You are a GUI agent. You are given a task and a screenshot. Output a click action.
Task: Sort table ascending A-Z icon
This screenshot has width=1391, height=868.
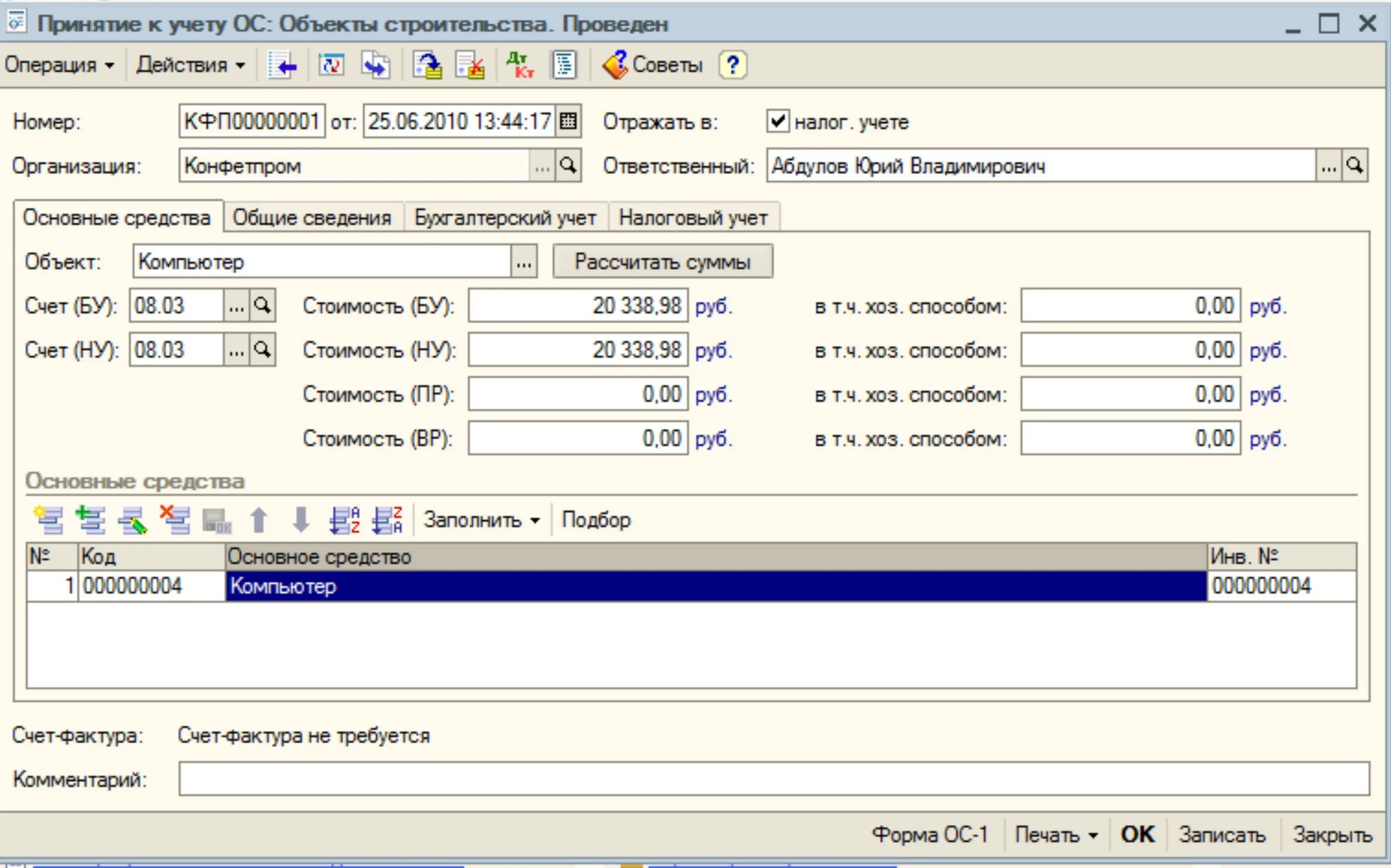(345, 520)
